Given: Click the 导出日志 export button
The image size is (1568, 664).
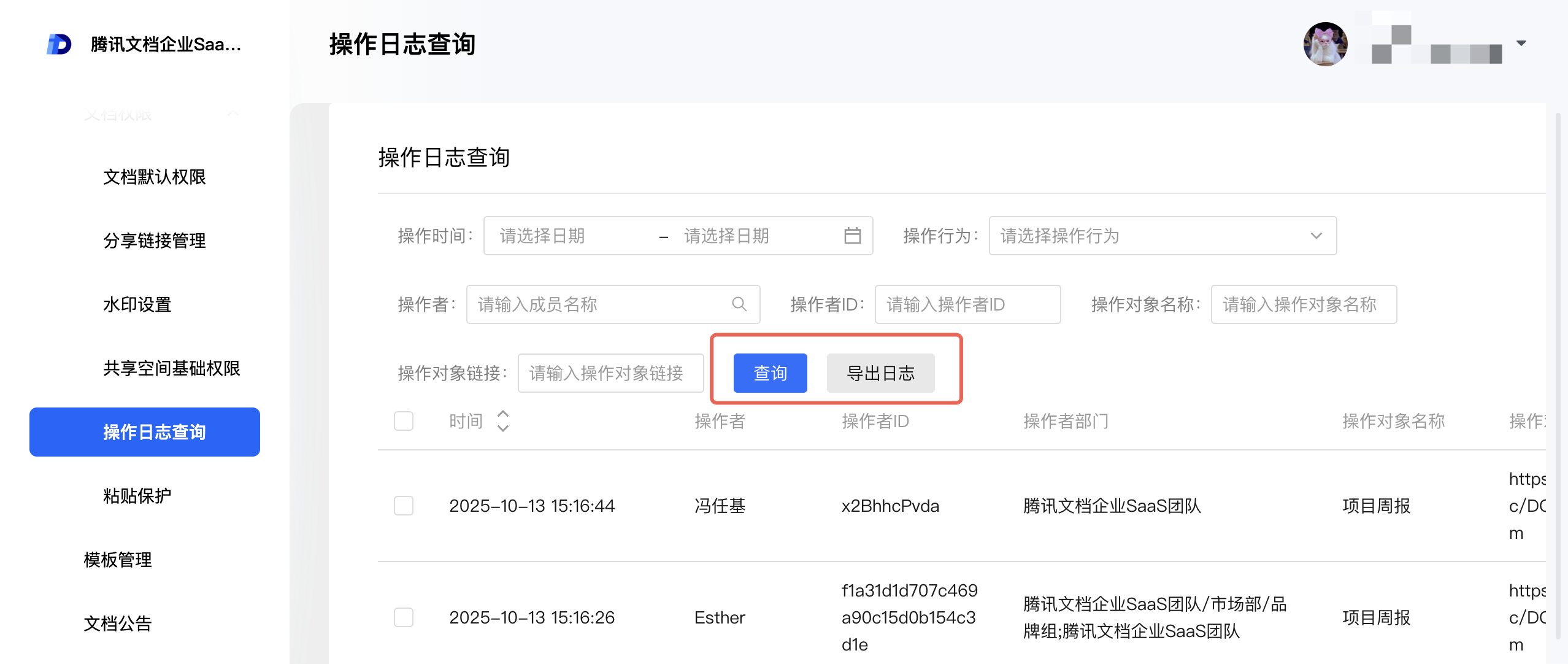Looking at the screenshot, I should click(880, 373).
